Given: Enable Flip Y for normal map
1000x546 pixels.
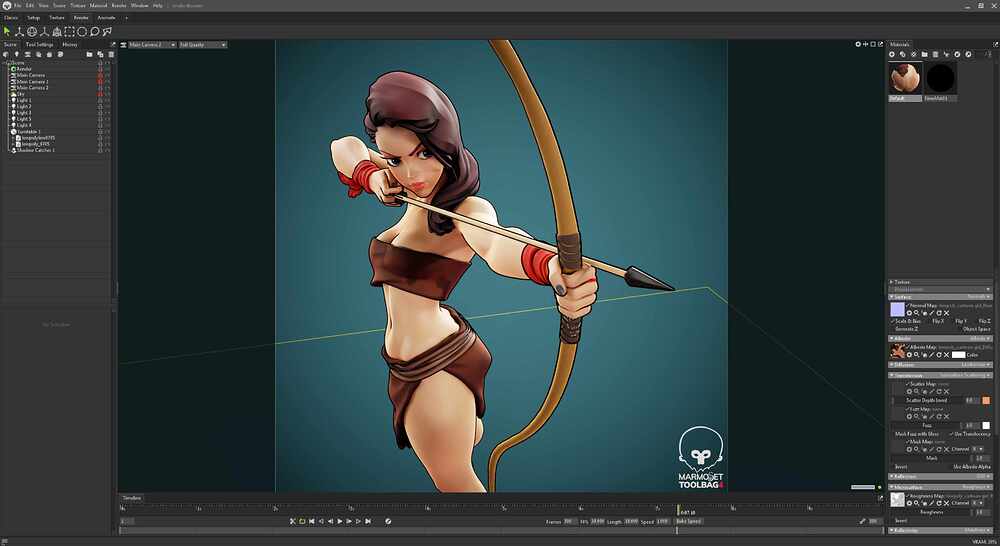Looking at the screenshot, I should tap(961, 321).
